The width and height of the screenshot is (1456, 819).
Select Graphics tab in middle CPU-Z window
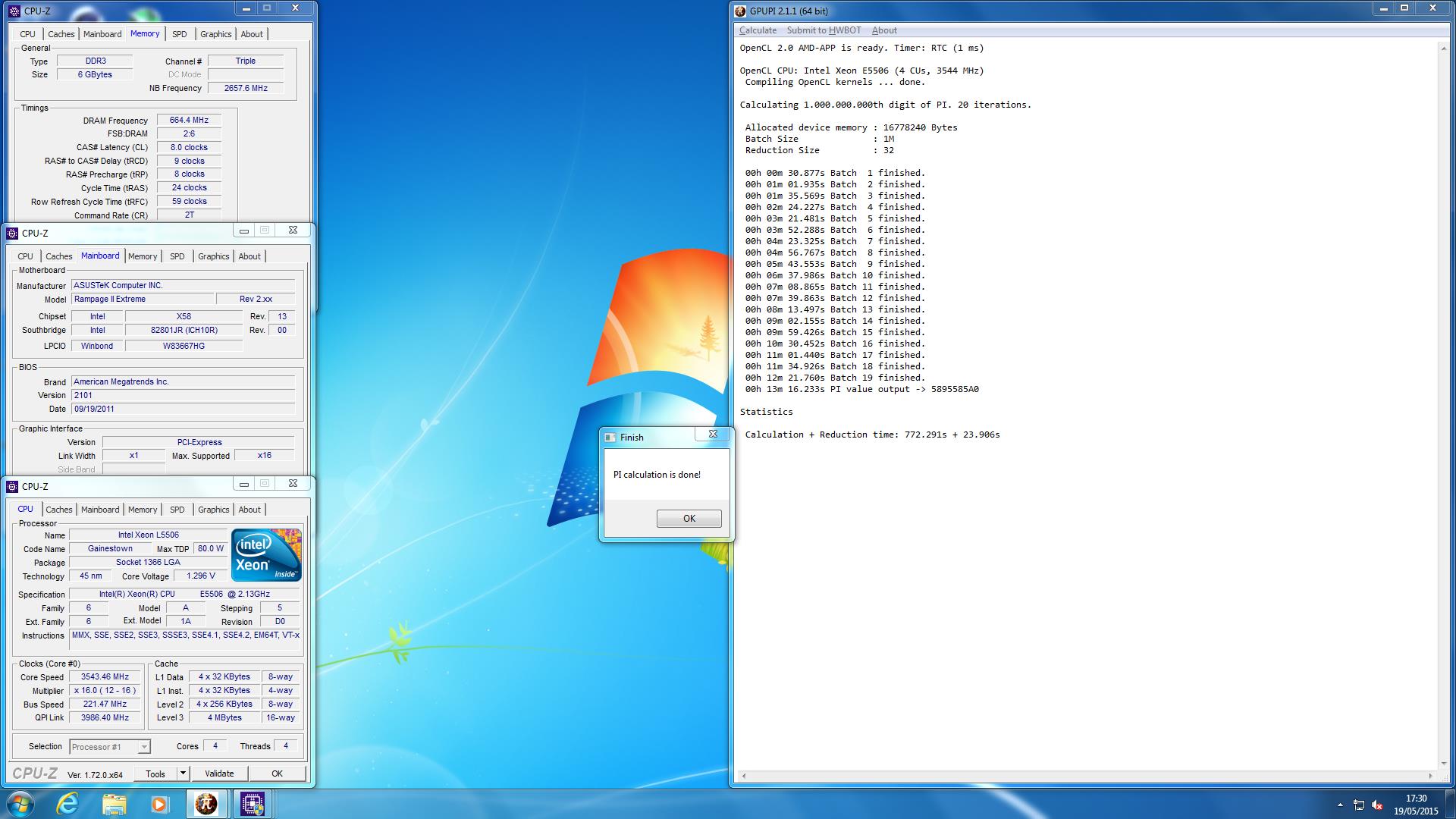[213, 256]
